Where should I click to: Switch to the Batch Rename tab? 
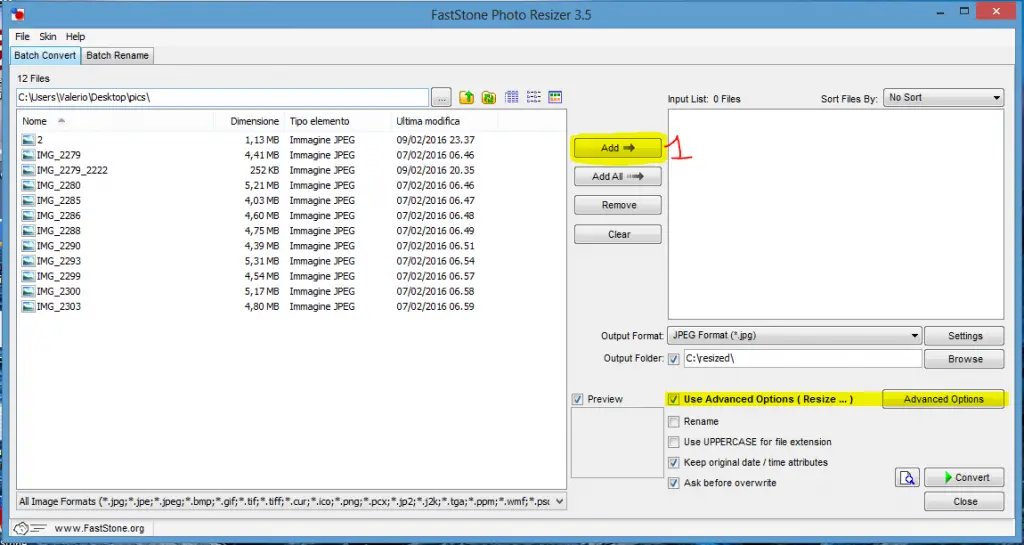118,55
